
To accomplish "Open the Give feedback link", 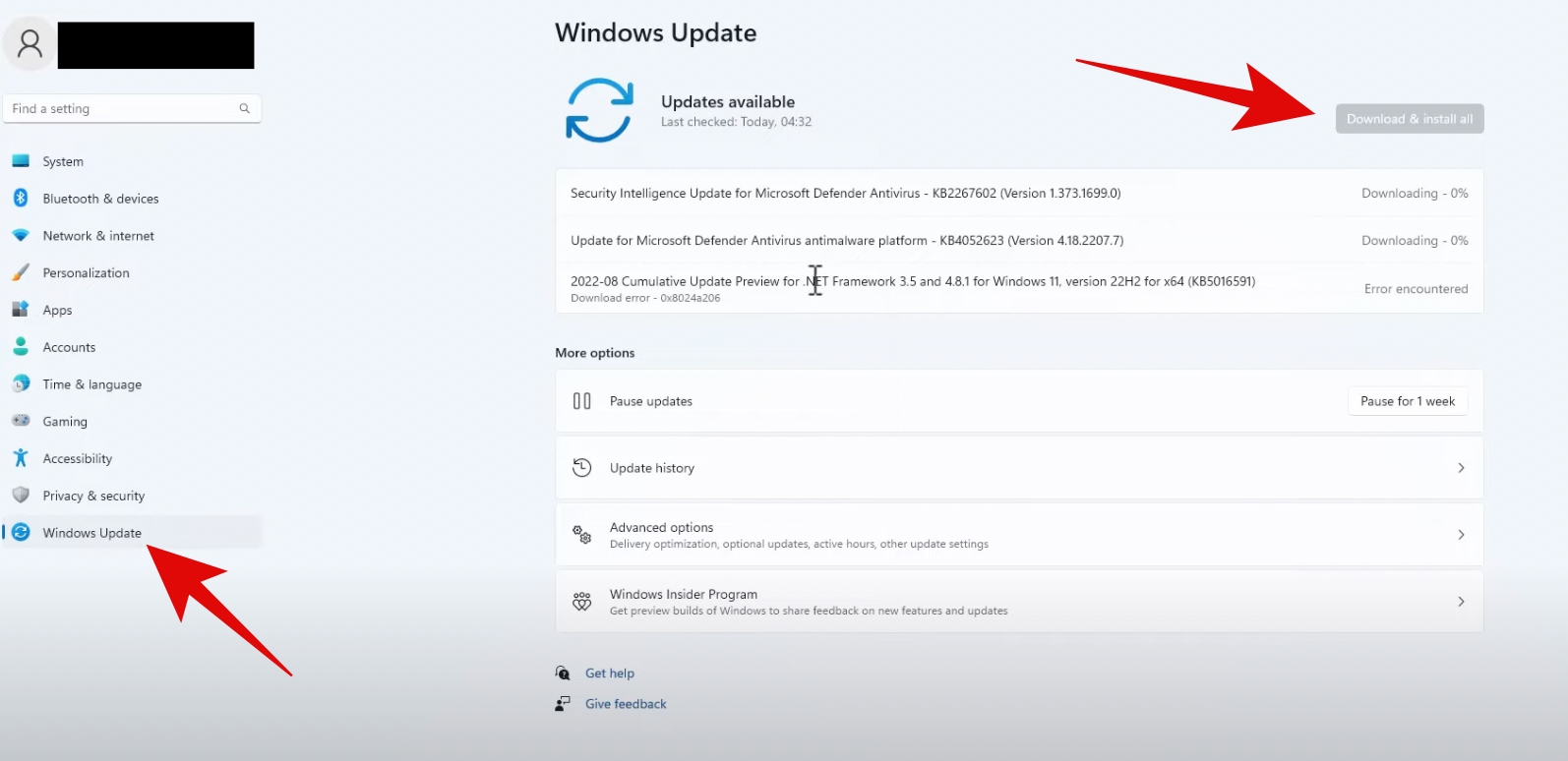I will (x=626, y=704).
